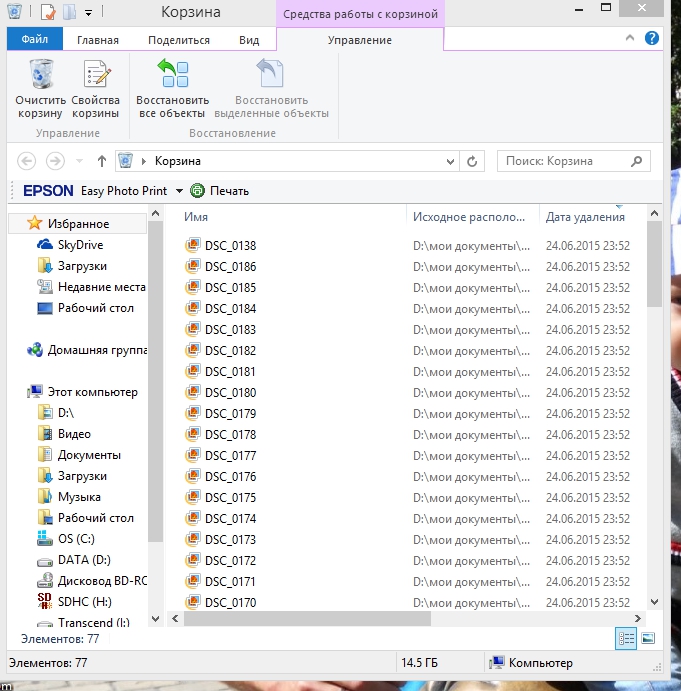Select the DSC_0186 file in the list

[x=230, y=267]
